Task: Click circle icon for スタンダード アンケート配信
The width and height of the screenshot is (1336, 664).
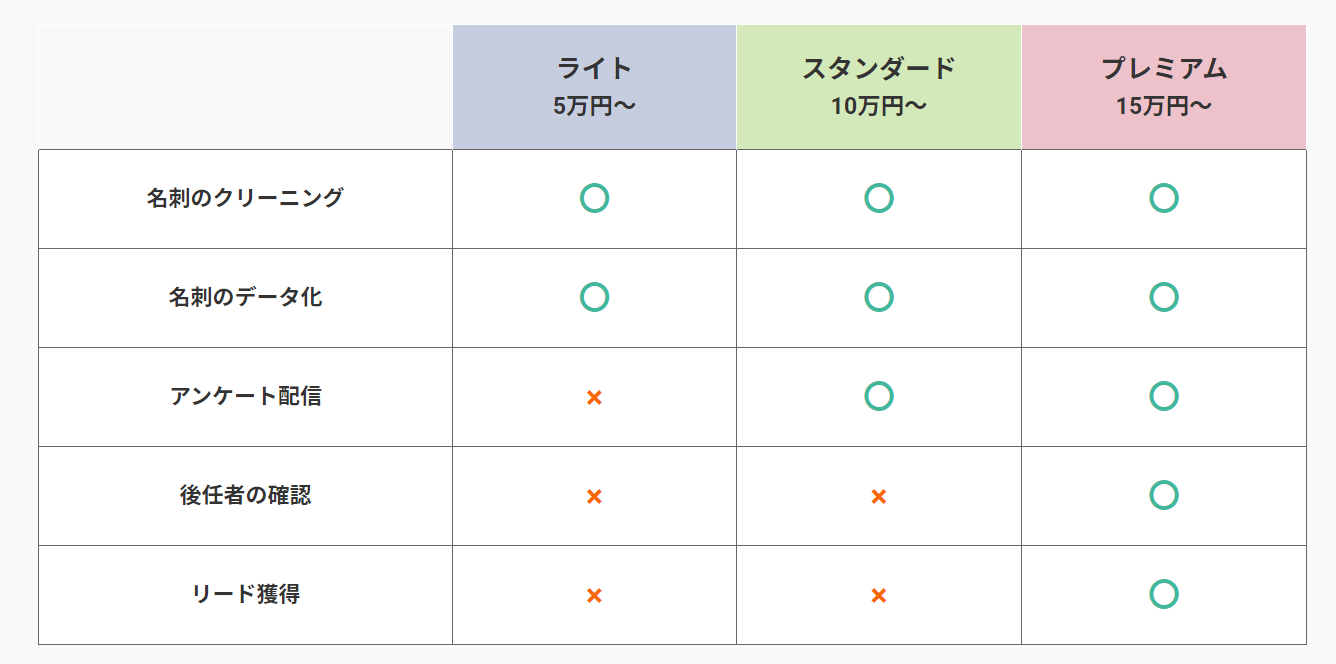Action: coord(878,396)
